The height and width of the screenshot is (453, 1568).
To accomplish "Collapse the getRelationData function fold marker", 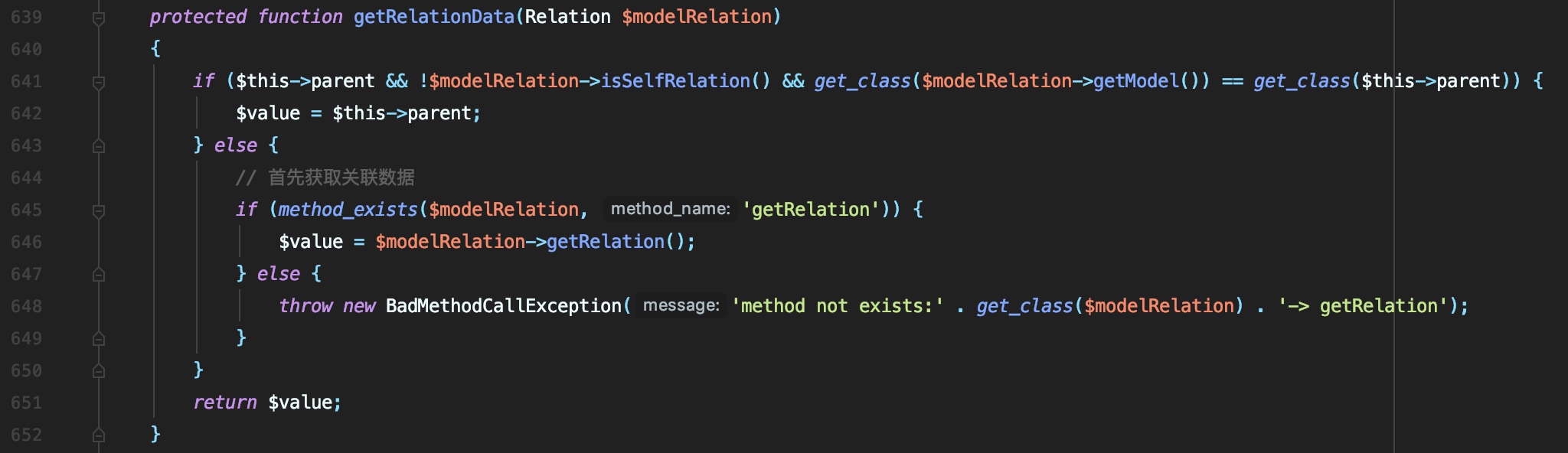I will coord(99,18).
